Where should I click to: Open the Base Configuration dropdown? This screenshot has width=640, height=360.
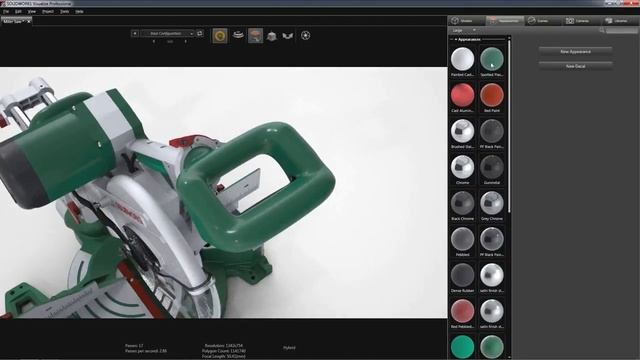click(x=167, y=33)
